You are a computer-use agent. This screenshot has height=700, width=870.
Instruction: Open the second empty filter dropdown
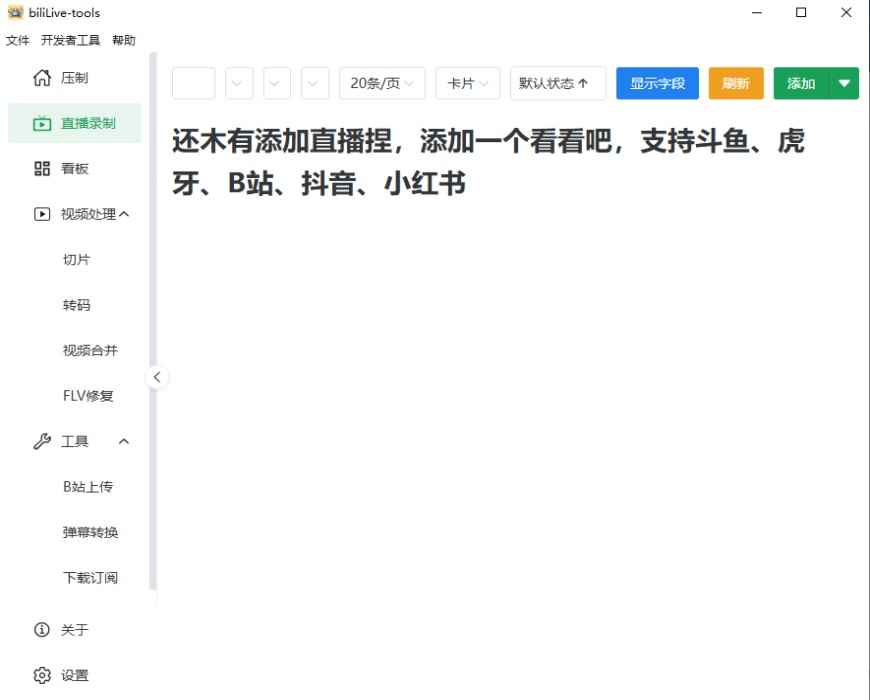pos(277,84)
